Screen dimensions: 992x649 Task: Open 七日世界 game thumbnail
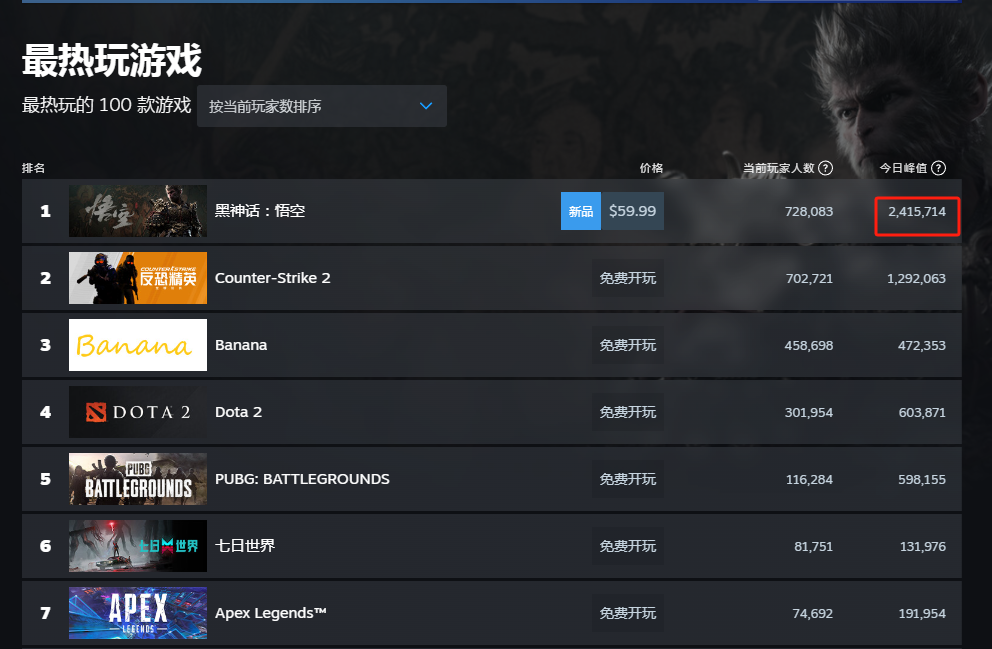[x=138, y=547]
